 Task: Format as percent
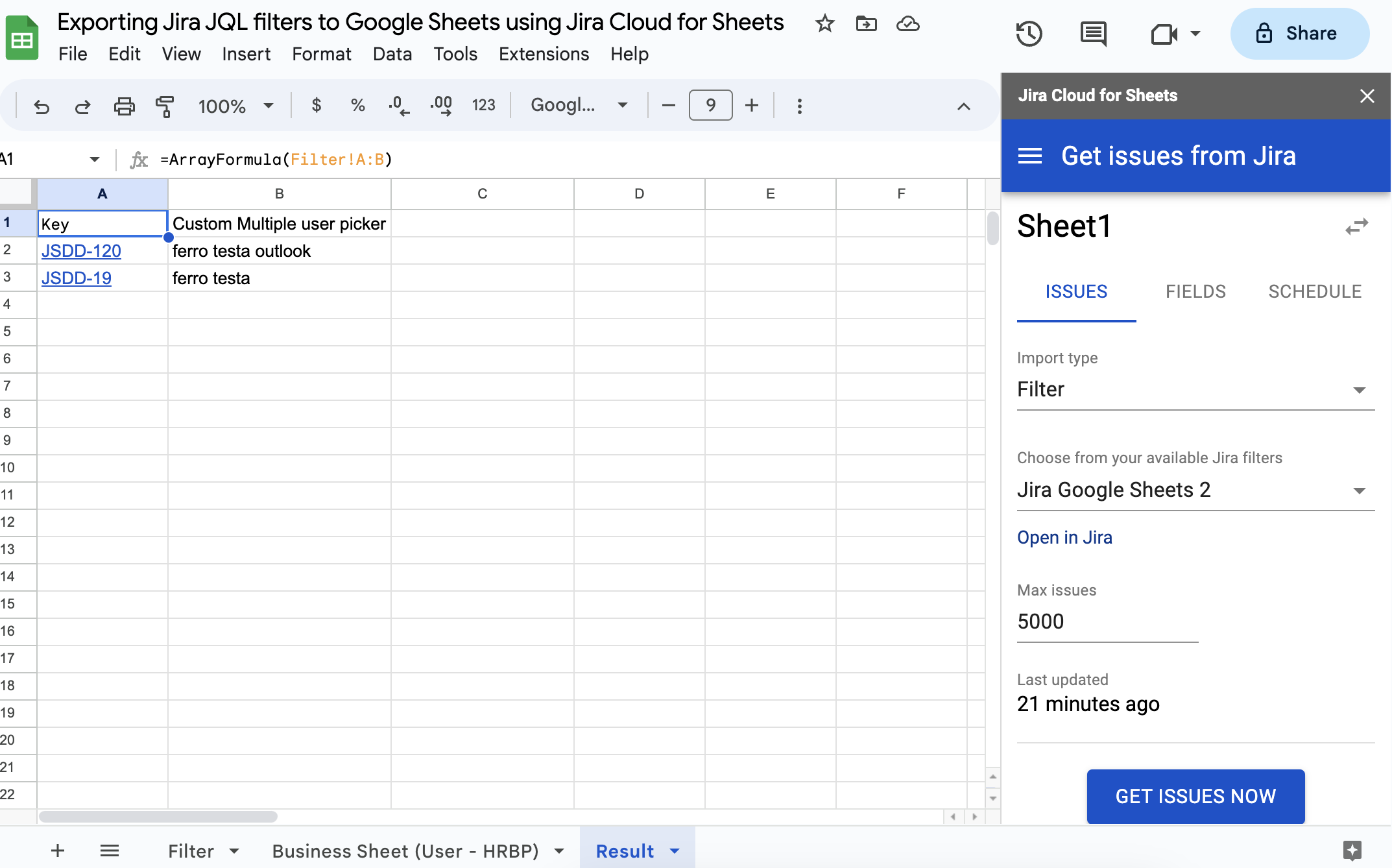[x=357, y=105]
